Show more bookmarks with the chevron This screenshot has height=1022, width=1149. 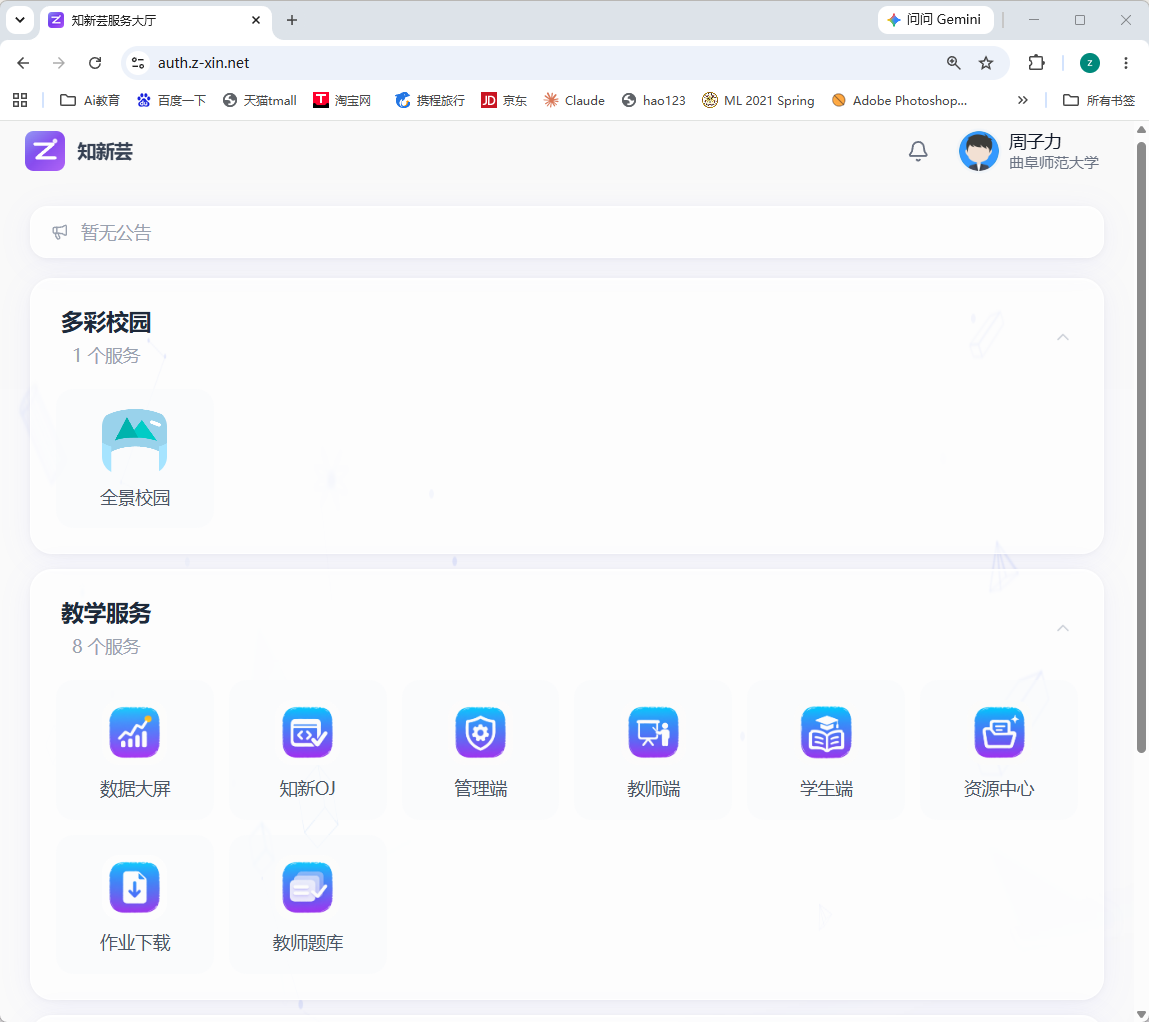pos(1023,100)
